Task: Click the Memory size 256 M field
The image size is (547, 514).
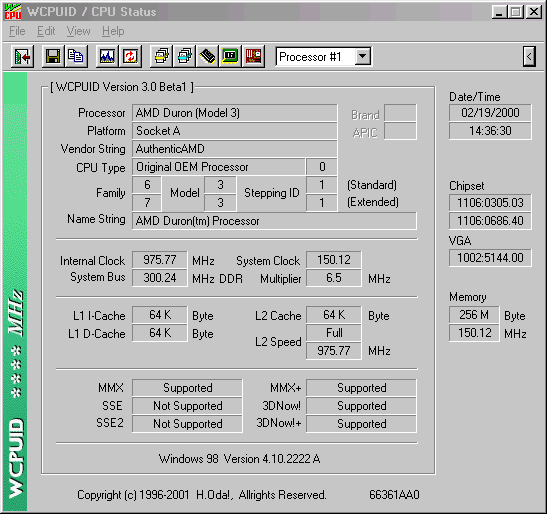Action: (474, 315)
